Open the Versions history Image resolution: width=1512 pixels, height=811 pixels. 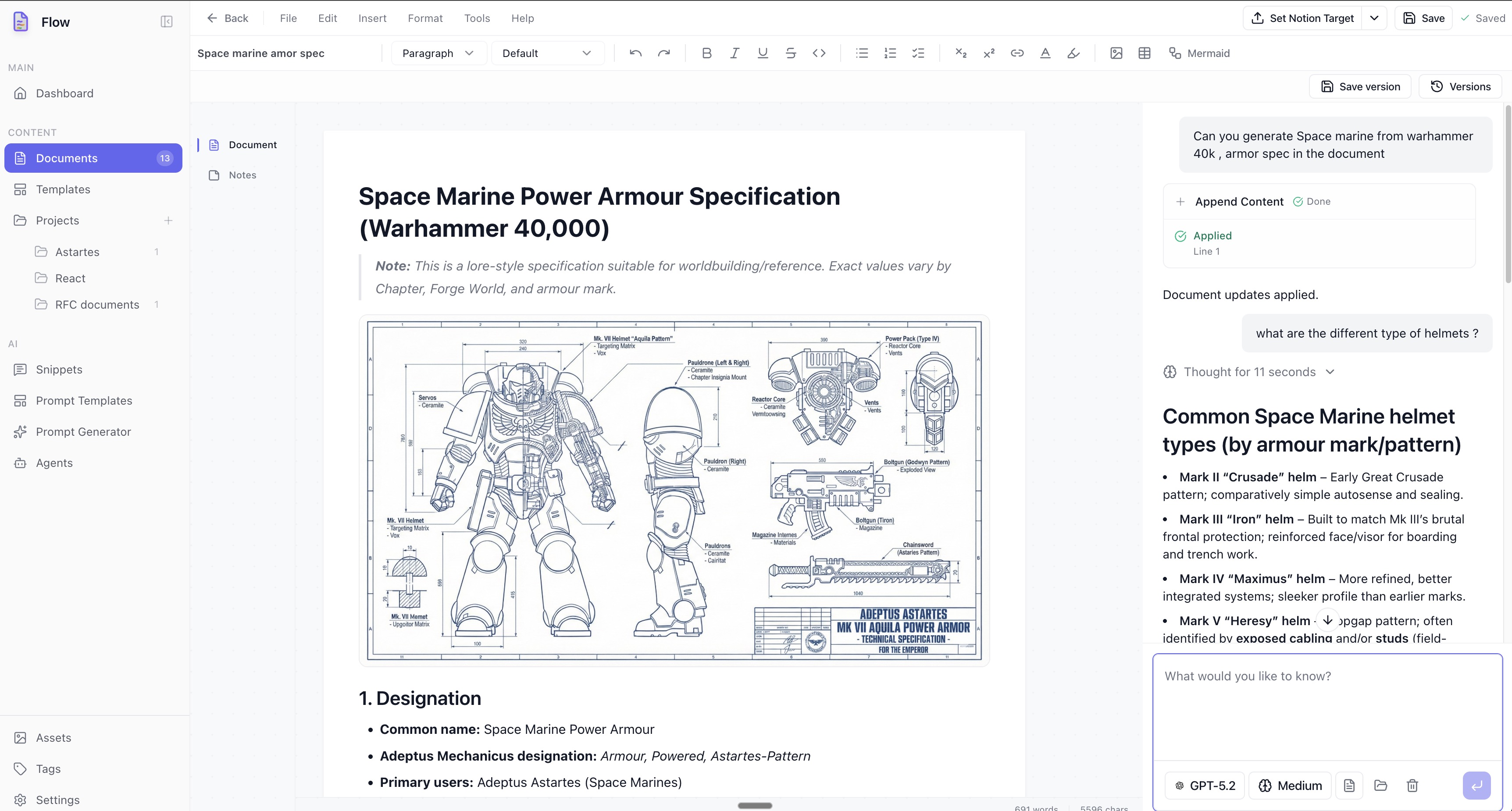[1460, 87]
